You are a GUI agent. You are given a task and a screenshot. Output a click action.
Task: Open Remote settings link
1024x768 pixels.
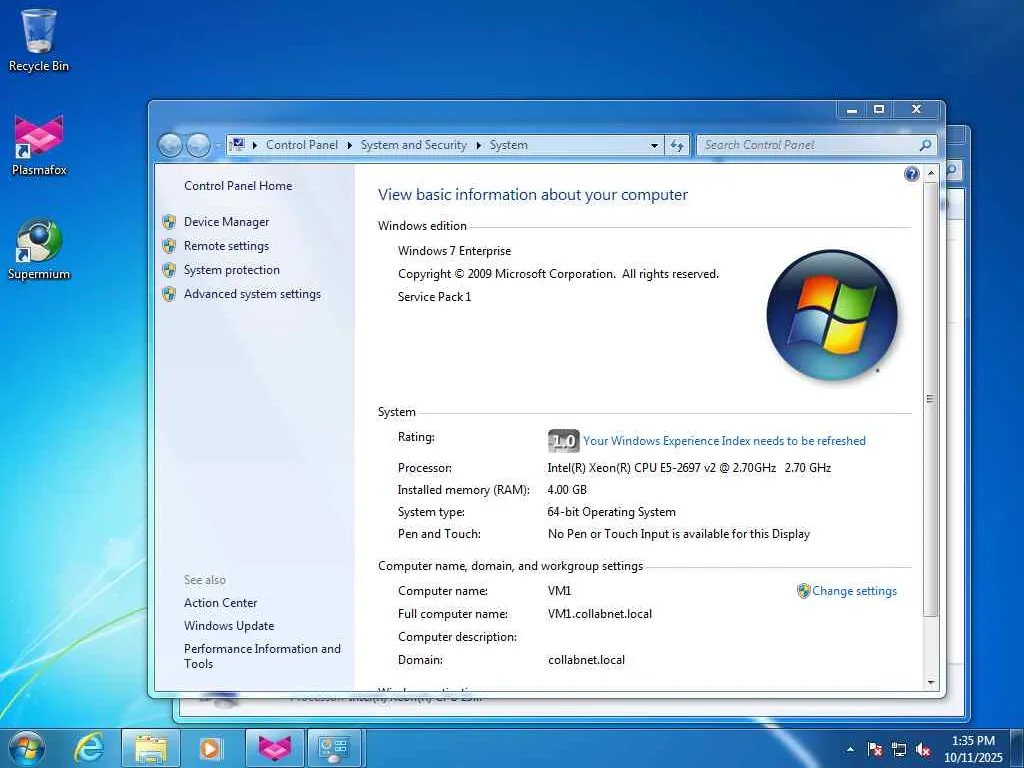(226, 246)
